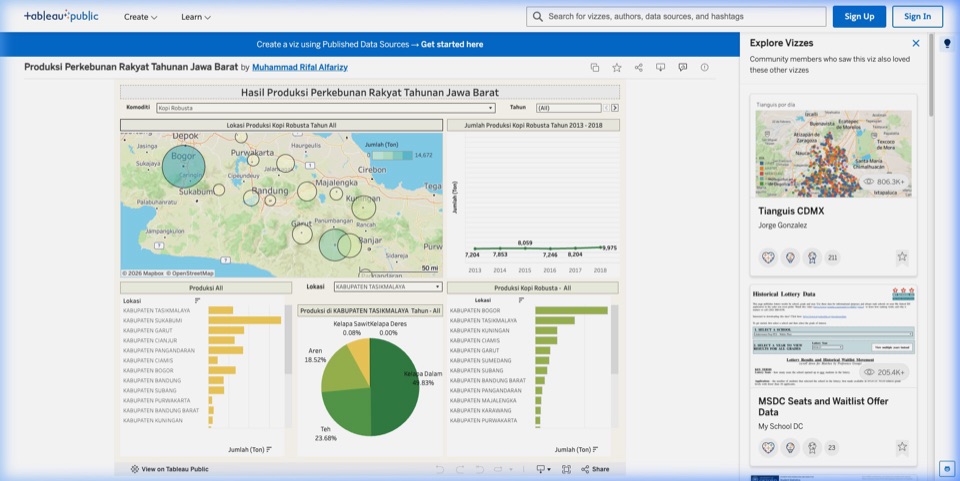
Task: Open the Komoditi dropdown showing Kopi Robusta
Action: coord(326,108)
